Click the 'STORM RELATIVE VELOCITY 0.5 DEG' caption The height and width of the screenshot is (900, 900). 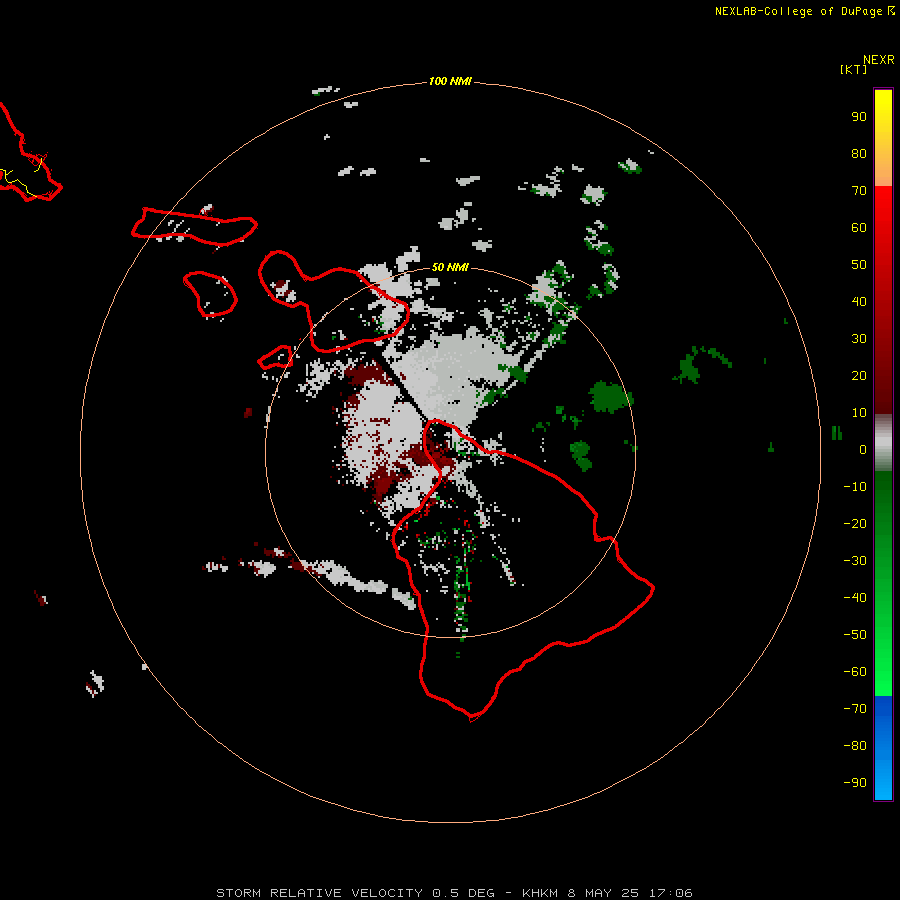point(355,893)
